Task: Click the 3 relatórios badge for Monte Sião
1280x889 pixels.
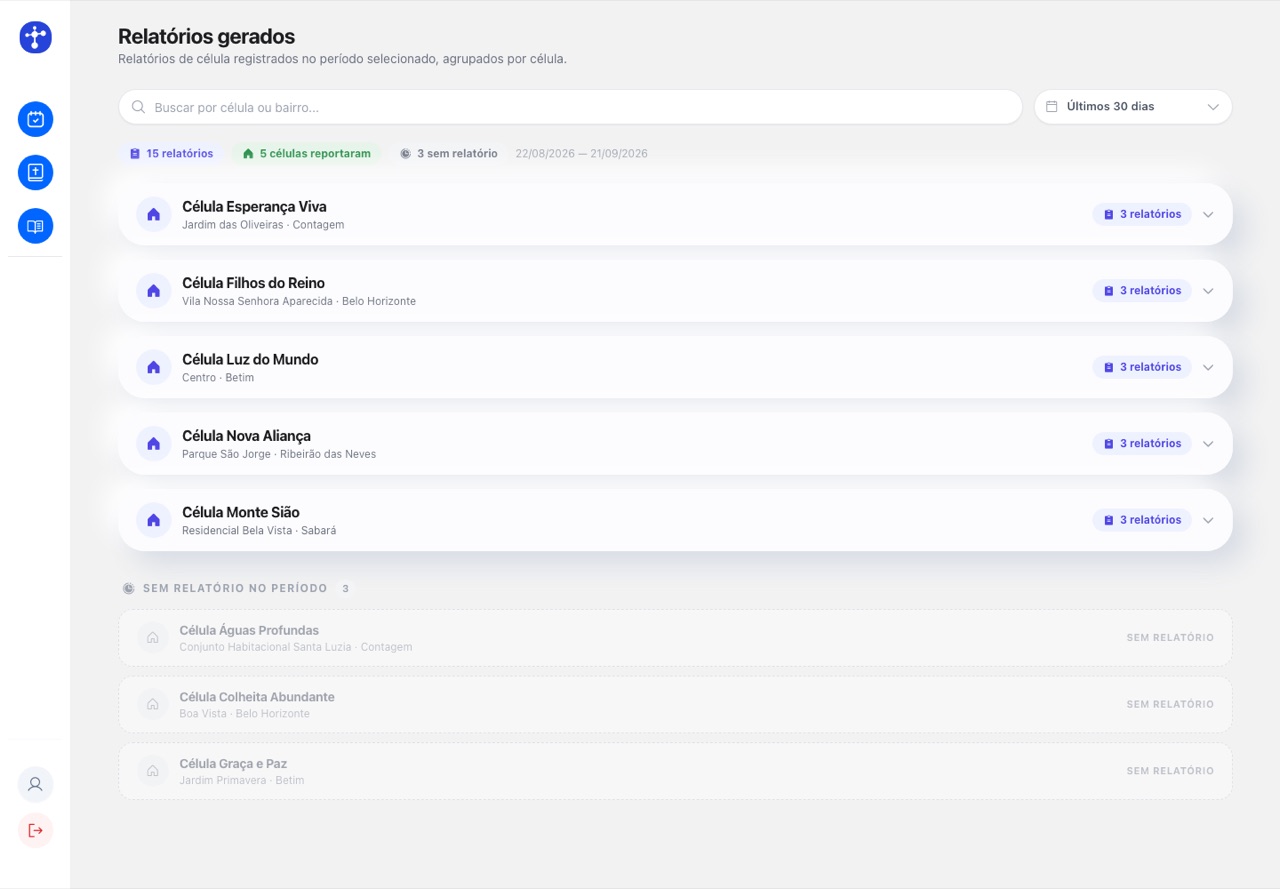Action: click(1142, 520)
